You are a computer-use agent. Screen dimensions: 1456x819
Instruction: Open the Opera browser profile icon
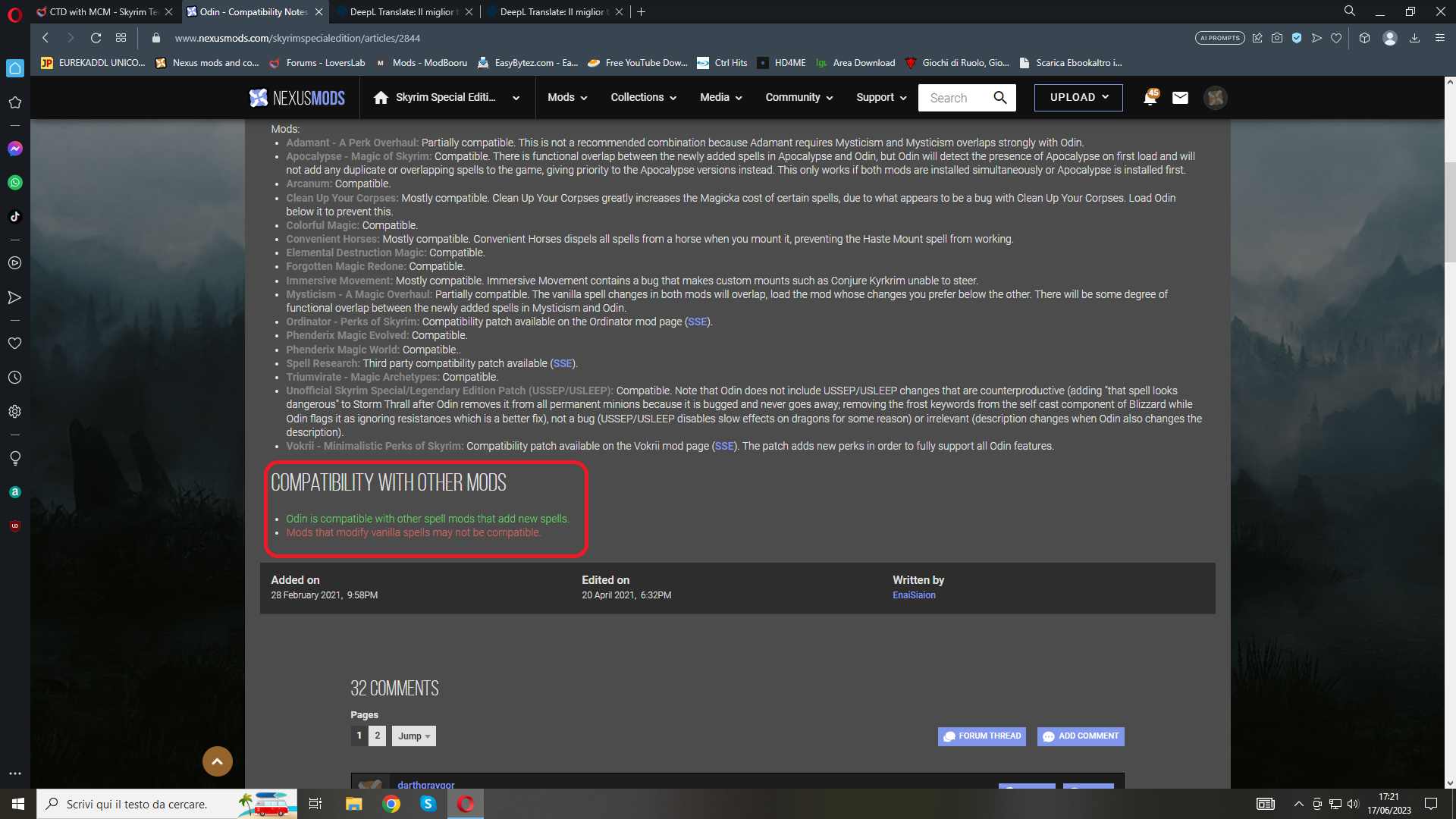1390,38
